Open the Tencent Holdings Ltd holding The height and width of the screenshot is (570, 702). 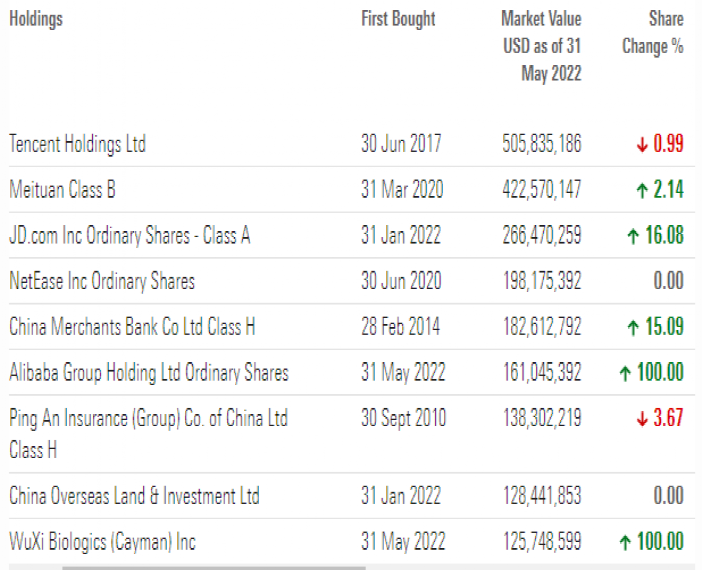77,144
